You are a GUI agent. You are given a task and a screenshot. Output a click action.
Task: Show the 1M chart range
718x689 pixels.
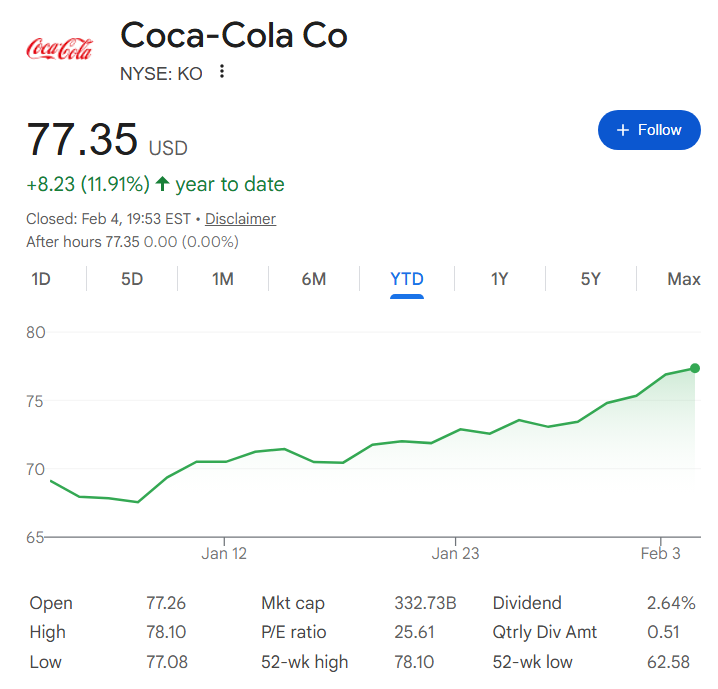tap(223, 279)
